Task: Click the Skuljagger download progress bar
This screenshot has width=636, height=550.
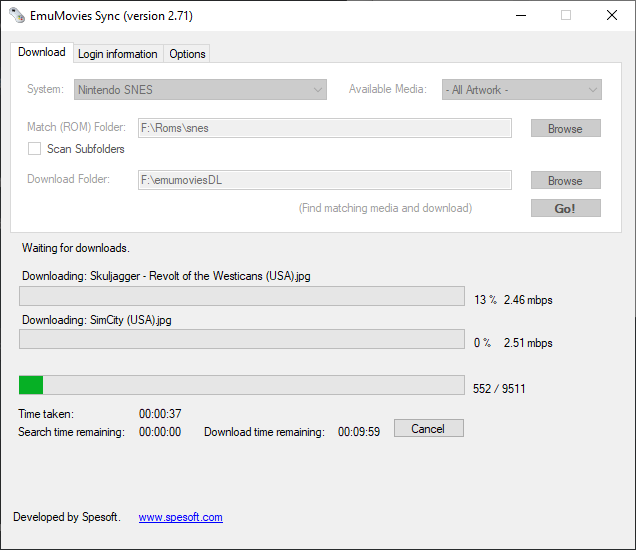Action: click(241, 296)
